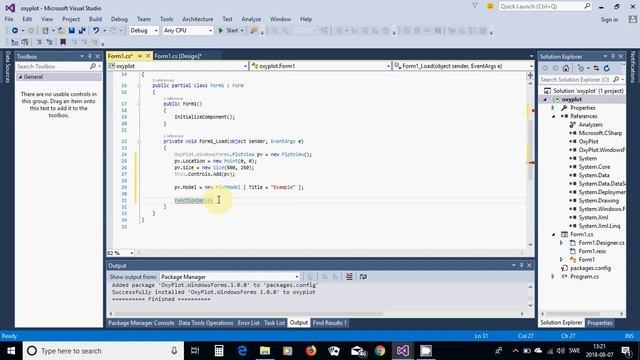Open the Debug menu
This screenshot has width=640, height=360.
tap(119, 19)
